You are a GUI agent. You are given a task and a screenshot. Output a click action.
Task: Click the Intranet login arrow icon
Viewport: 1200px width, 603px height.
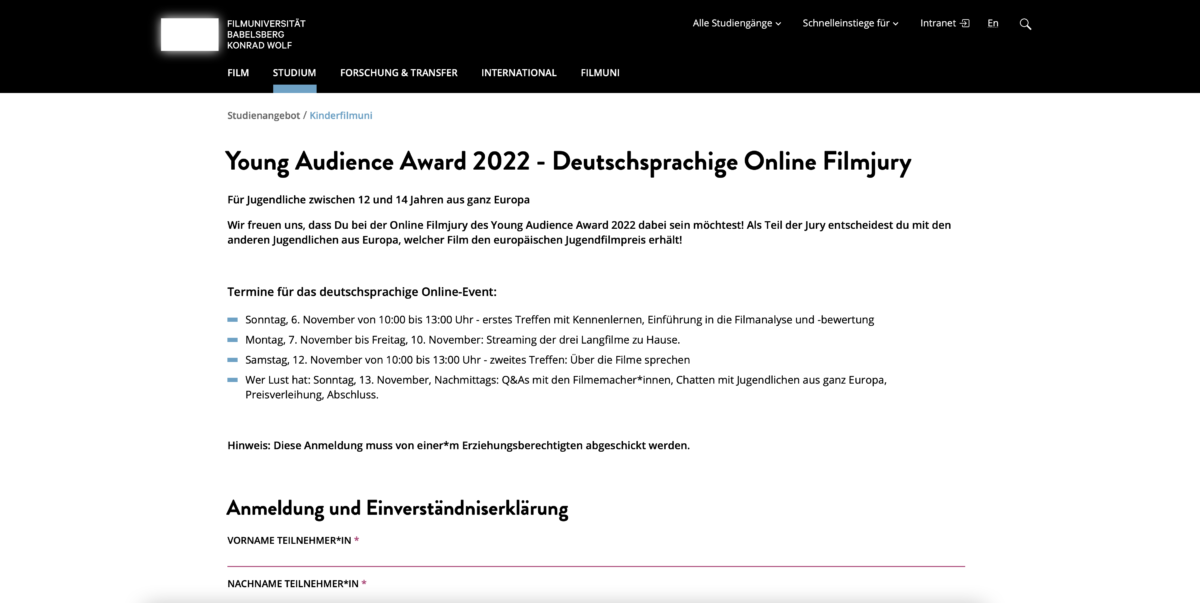[964, 23]
